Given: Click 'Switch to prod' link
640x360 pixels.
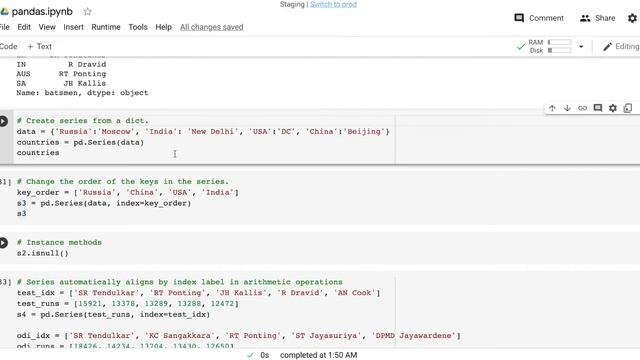Looking at the screenshot, I should coord(333,4).
